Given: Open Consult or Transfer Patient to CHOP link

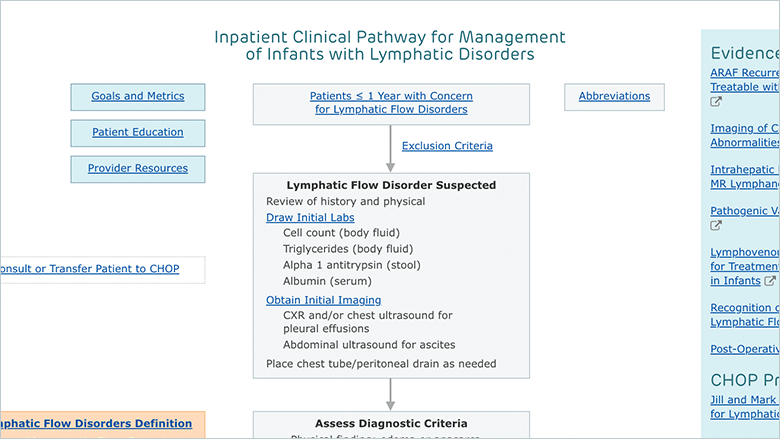Looking at the screenshot, I should pyautogui.click(x=90, y=268).
